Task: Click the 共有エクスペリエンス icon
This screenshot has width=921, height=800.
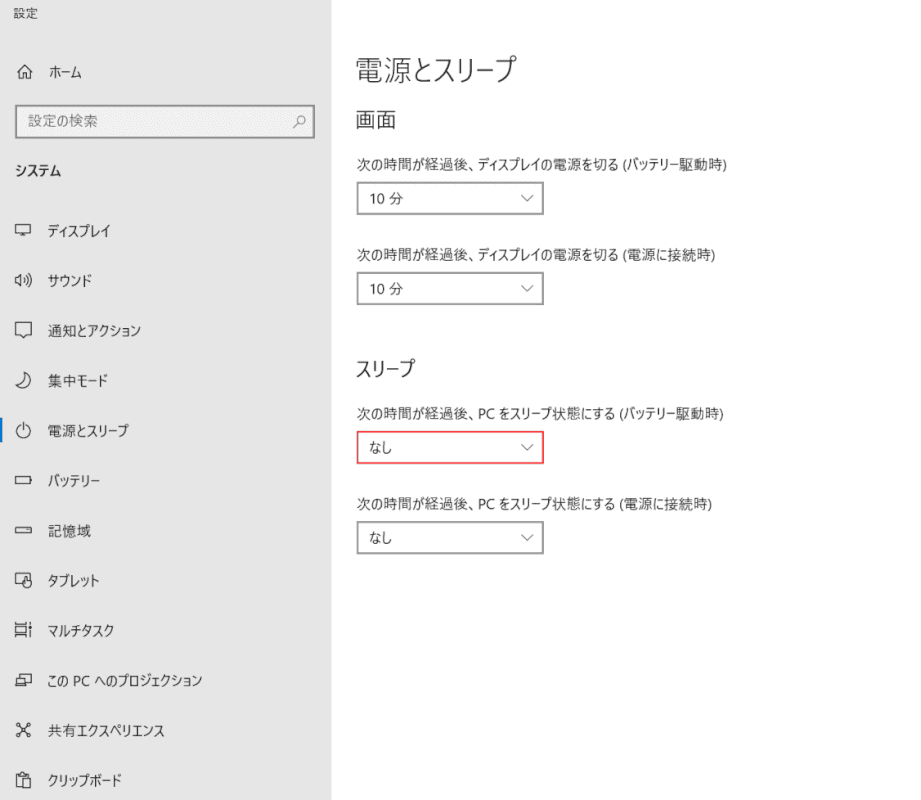Action: 23,730
